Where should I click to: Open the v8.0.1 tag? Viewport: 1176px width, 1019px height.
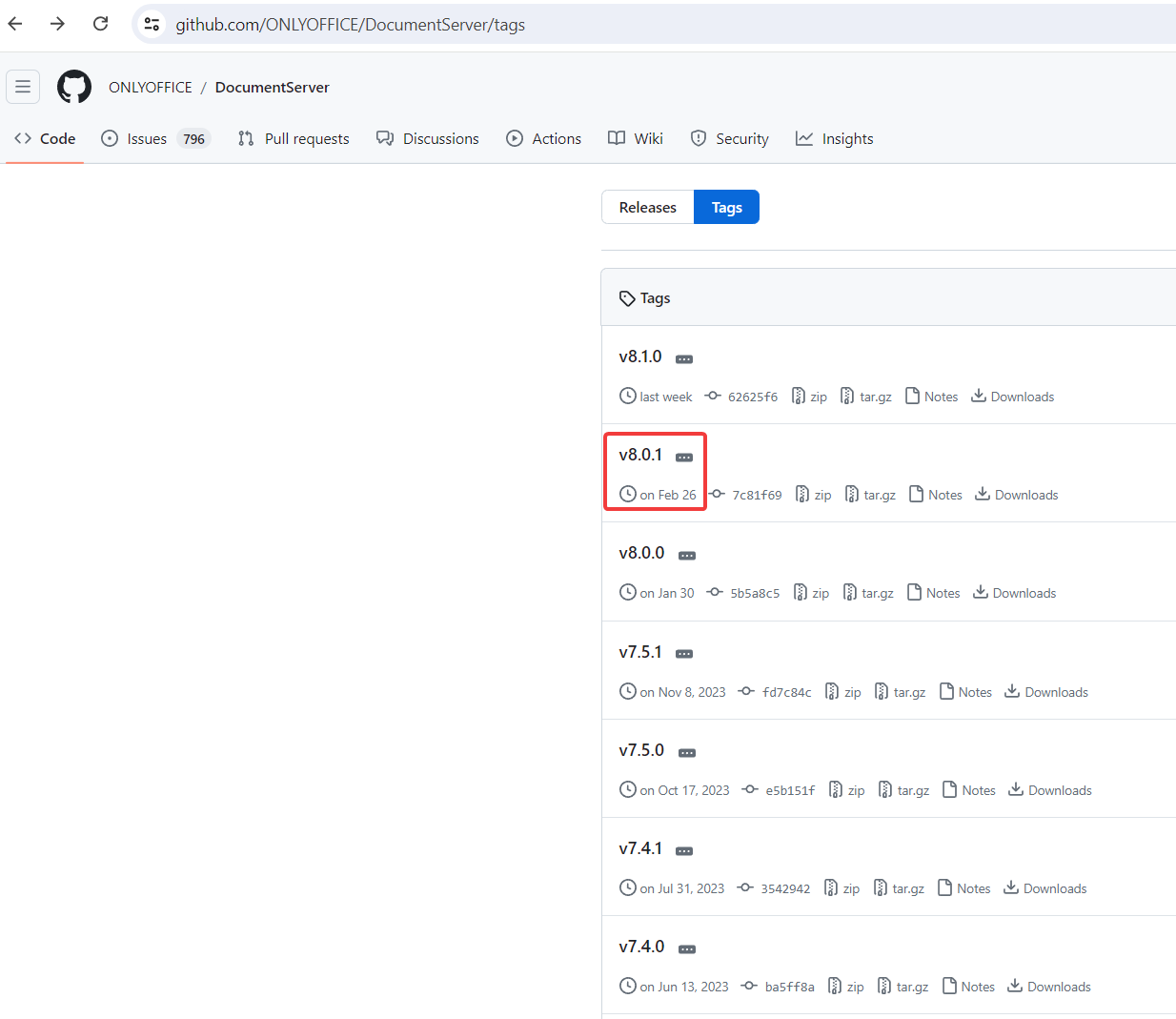tap(640, 455)
